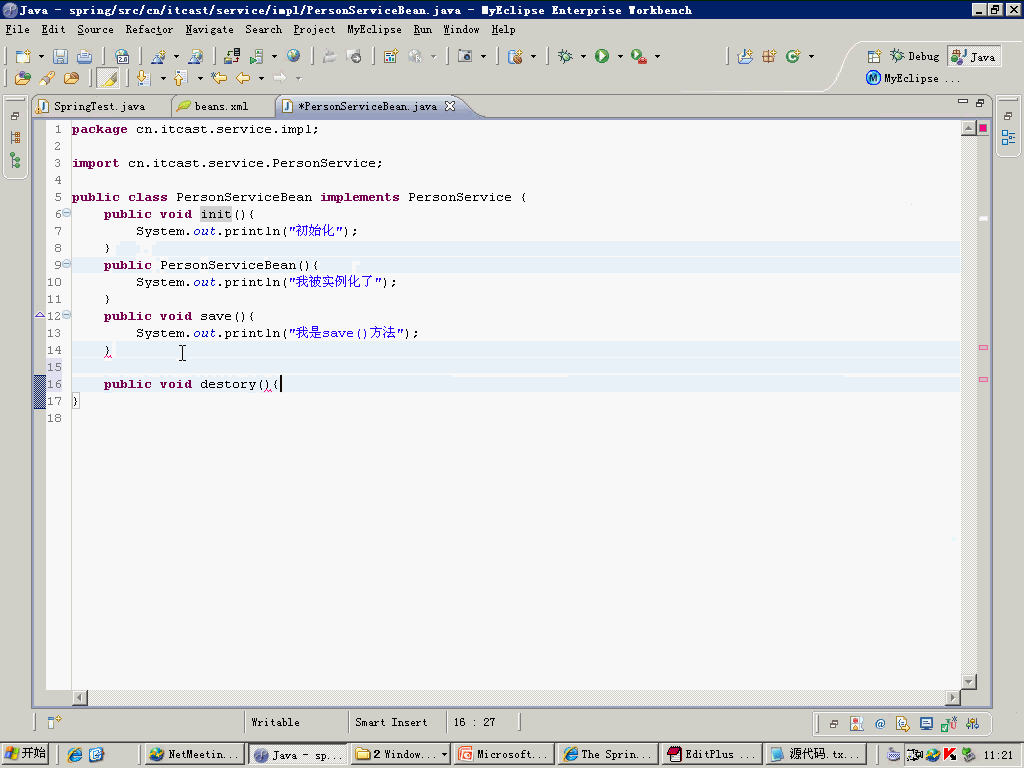Open the Source menu
Viewport: 1024px width, 768px height.
pyautogui.click(x=95, y=29)
